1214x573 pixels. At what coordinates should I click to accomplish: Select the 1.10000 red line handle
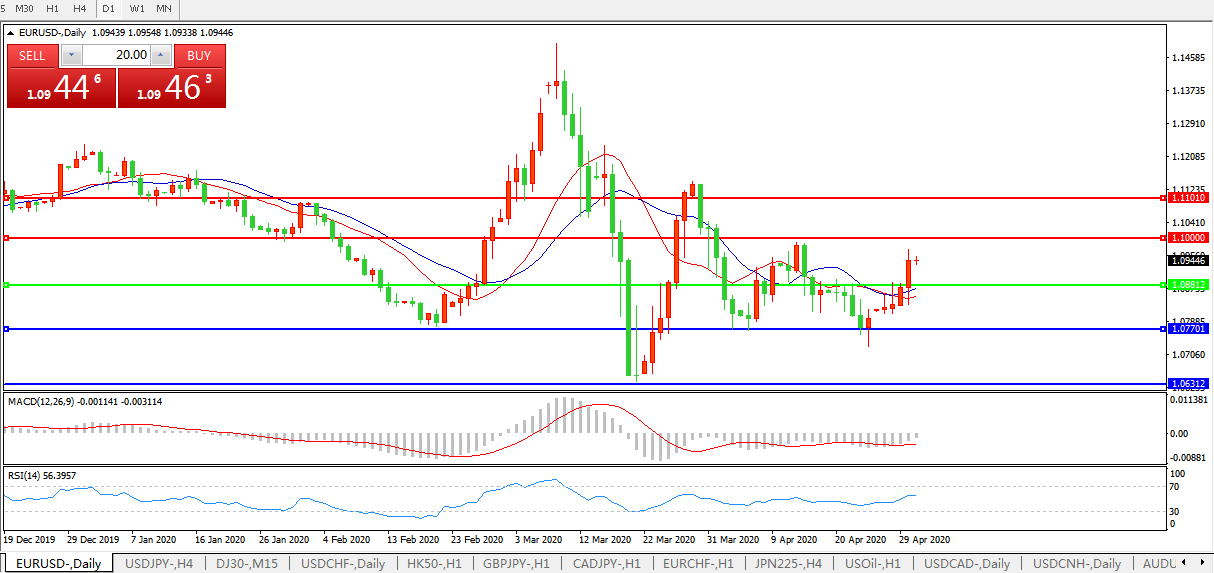[6, 238]
